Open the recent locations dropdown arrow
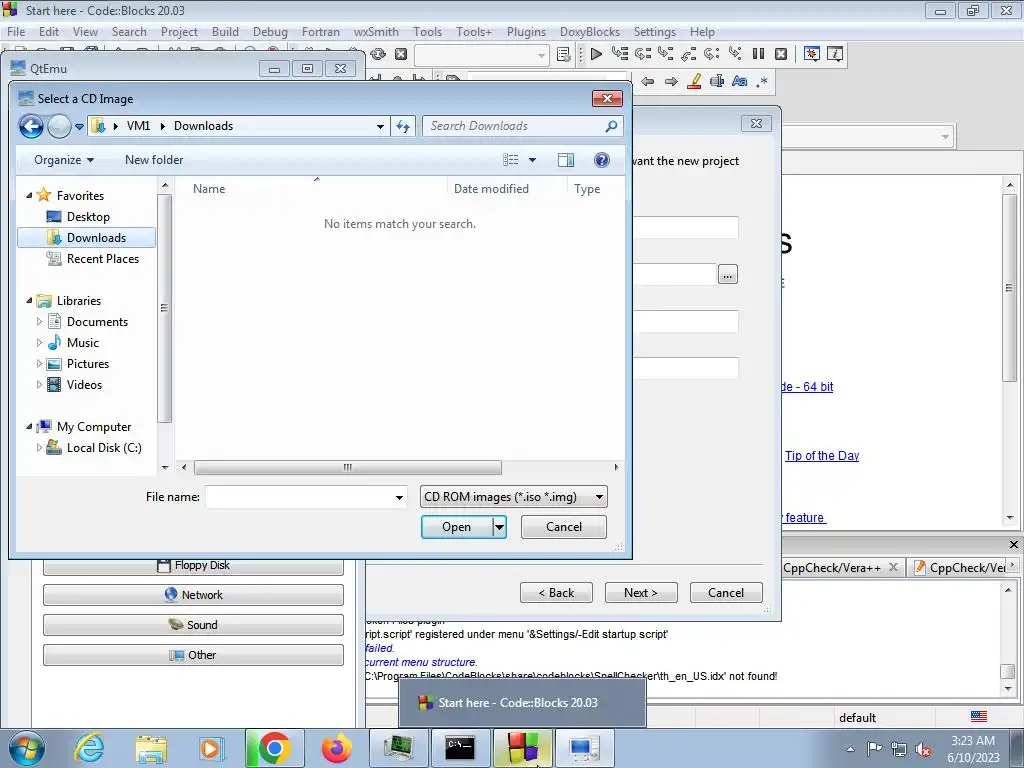 coord(79,127)
